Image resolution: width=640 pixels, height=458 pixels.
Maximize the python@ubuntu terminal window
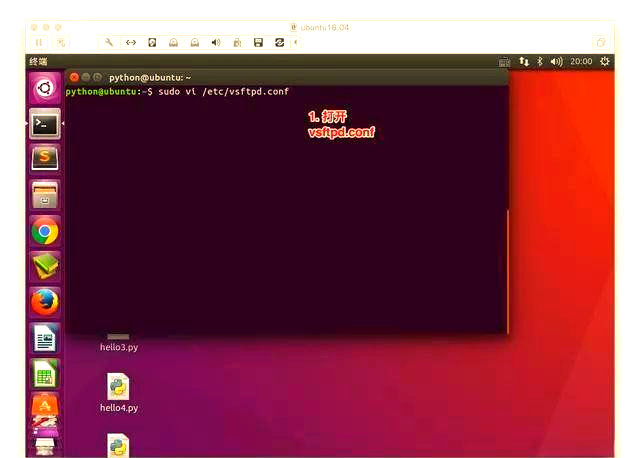click(x=97, y=77)
